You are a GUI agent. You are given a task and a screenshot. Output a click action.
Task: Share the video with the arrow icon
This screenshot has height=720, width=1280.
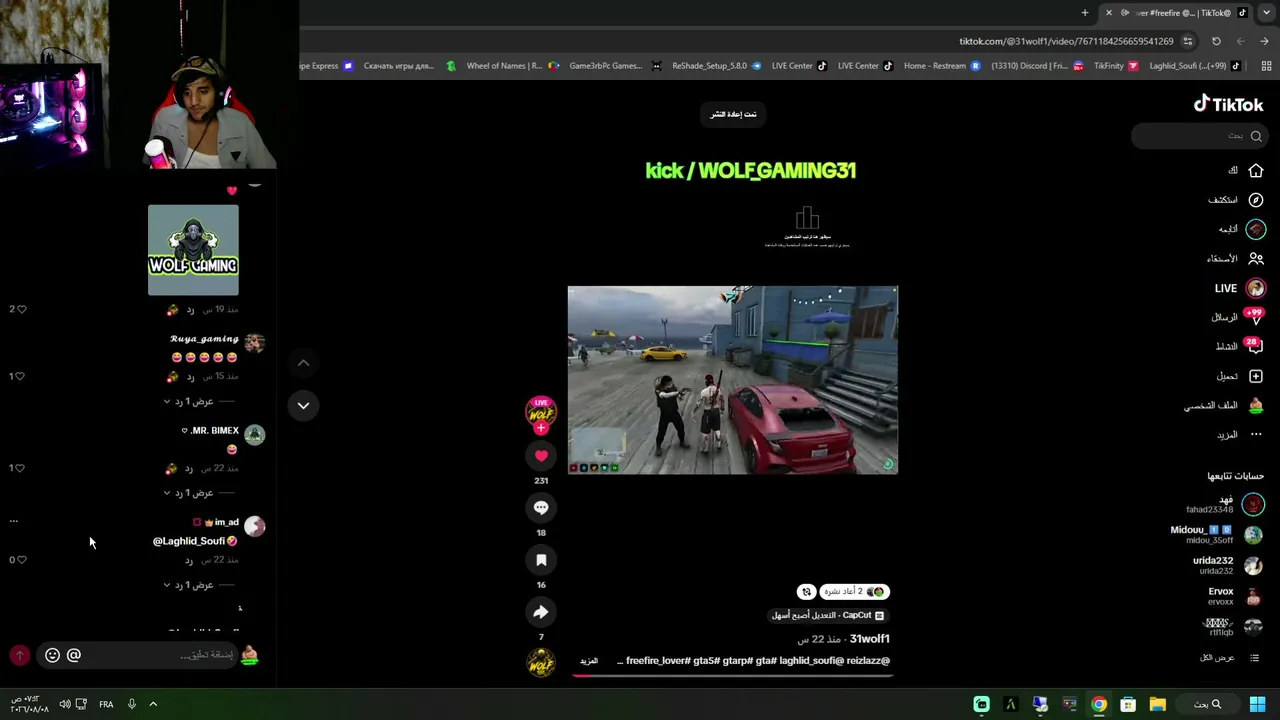tap(541, 612)
